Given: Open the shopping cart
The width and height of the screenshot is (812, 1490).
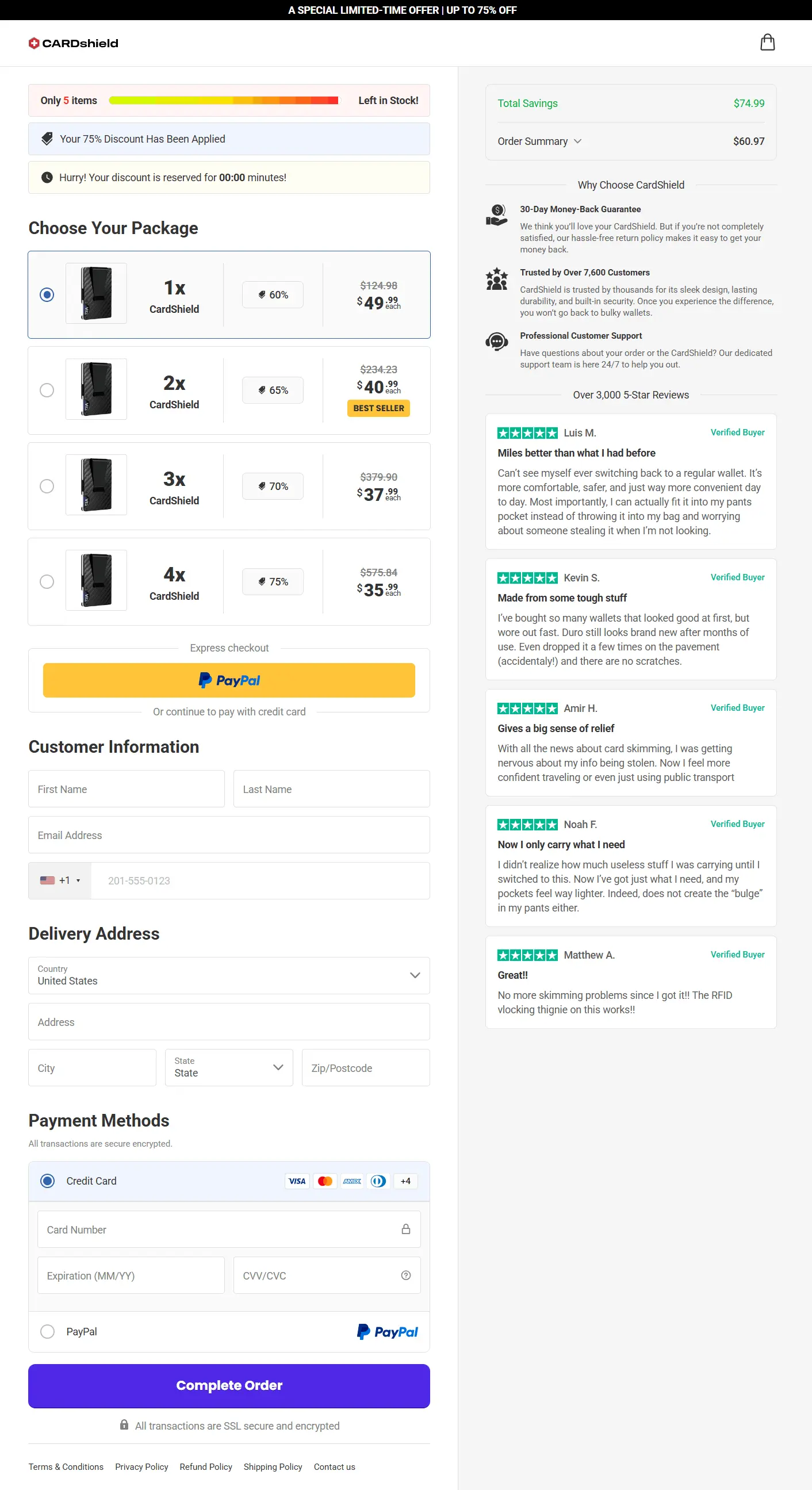Looking at the screenshot, I should (768, 42).
